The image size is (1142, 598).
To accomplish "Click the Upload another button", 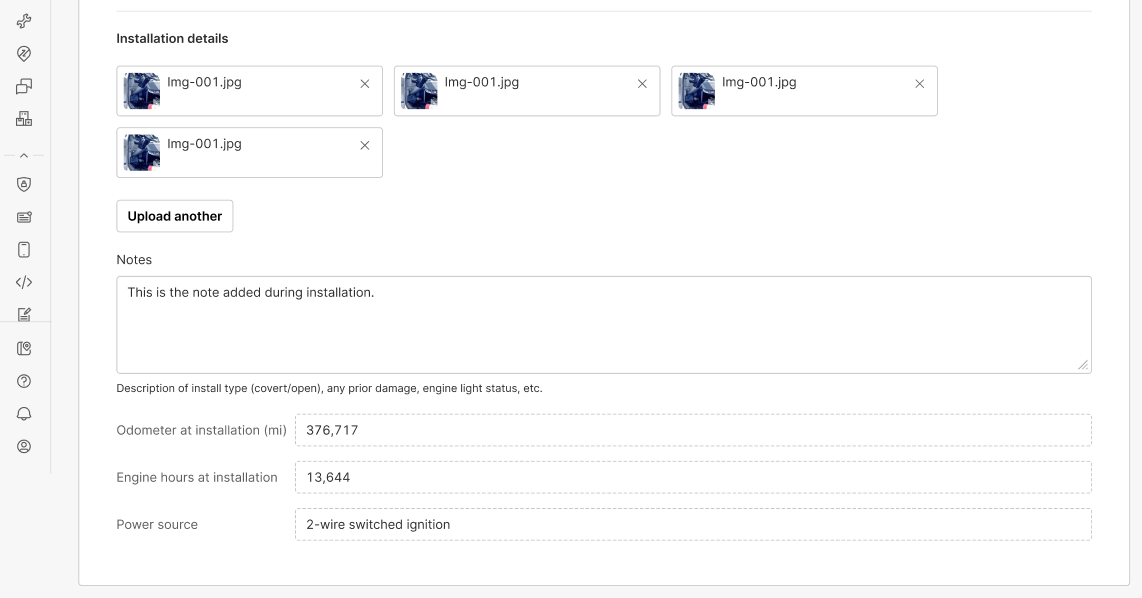I will point(175,216).
